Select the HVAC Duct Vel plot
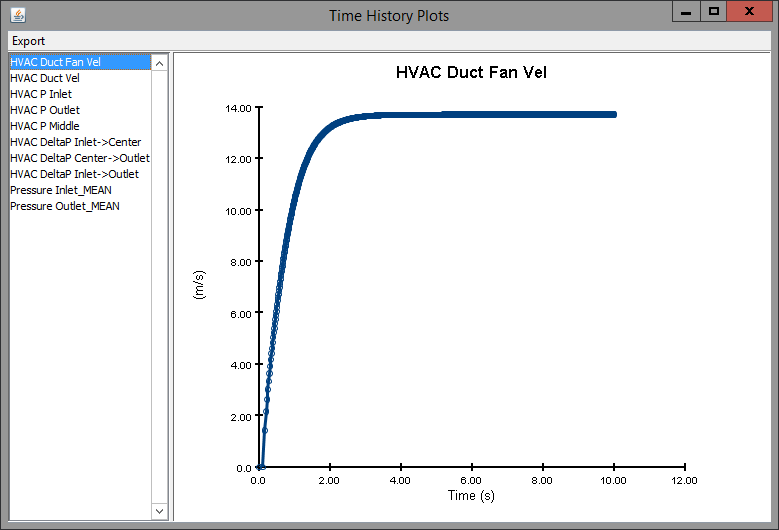The image size is (779, 530). coord(44,78)
